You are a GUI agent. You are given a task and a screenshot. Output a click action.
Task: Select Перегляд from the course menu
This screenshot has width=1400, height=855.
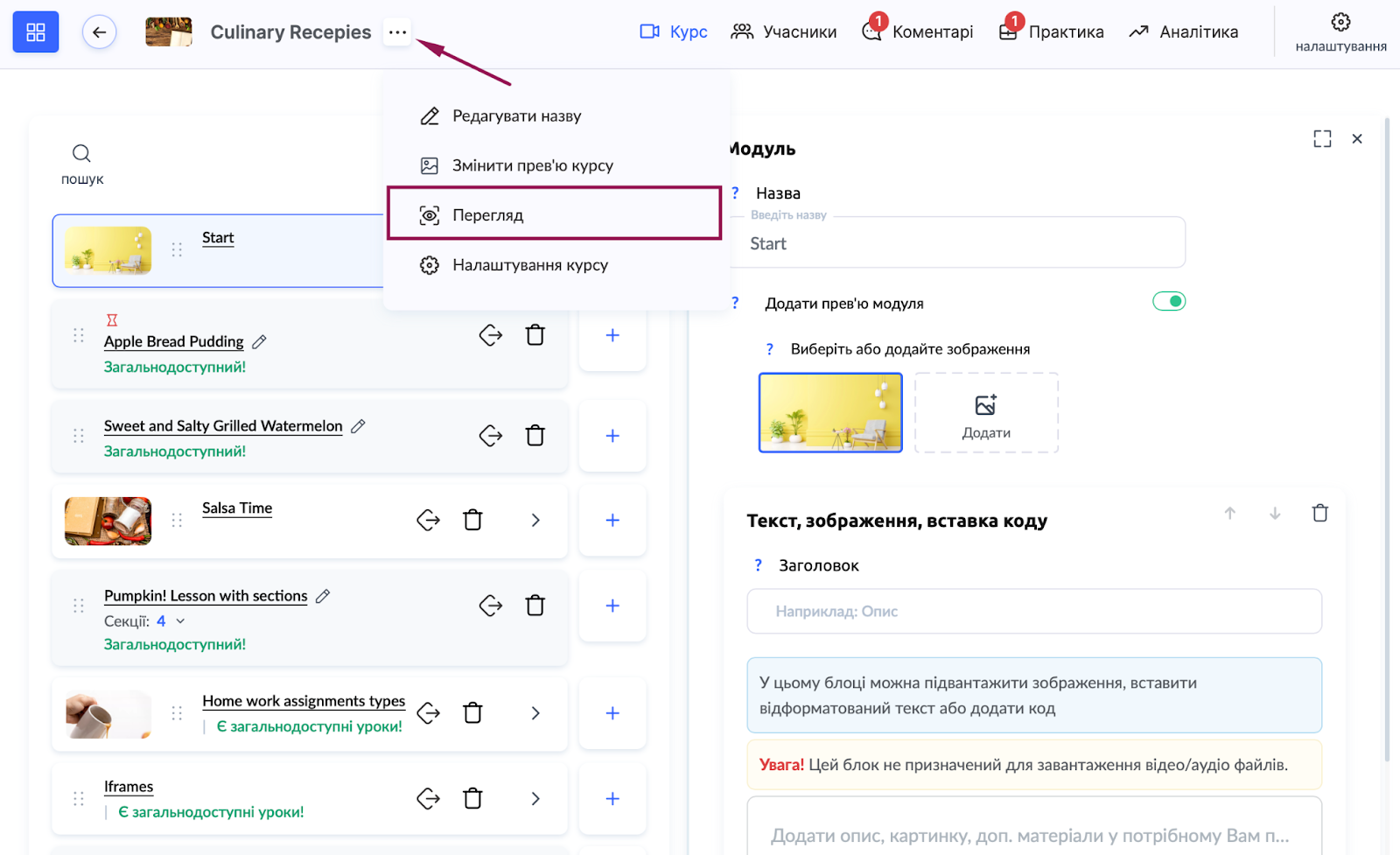pyautogui.click(x=554, y=214)
